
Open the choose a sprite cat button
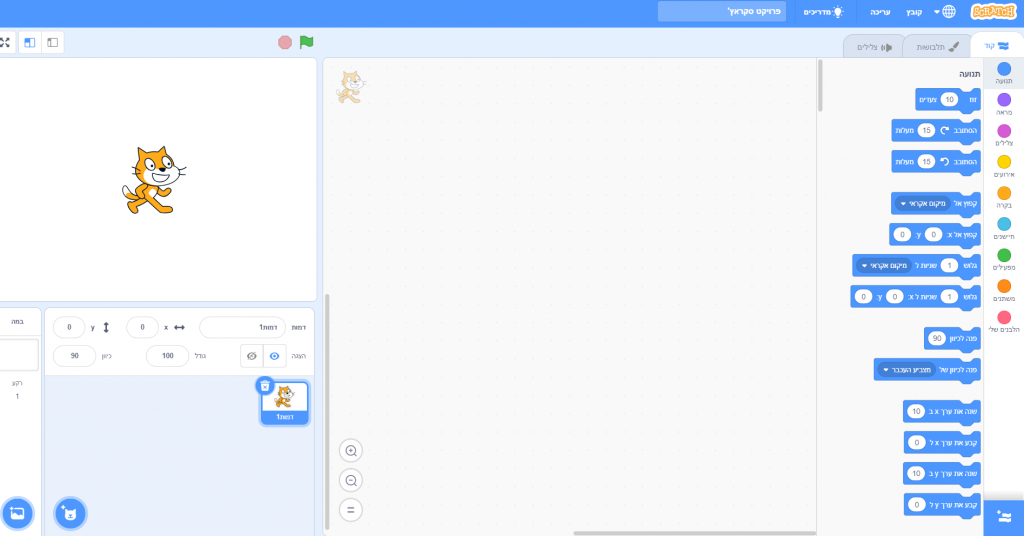click(70, 513)
